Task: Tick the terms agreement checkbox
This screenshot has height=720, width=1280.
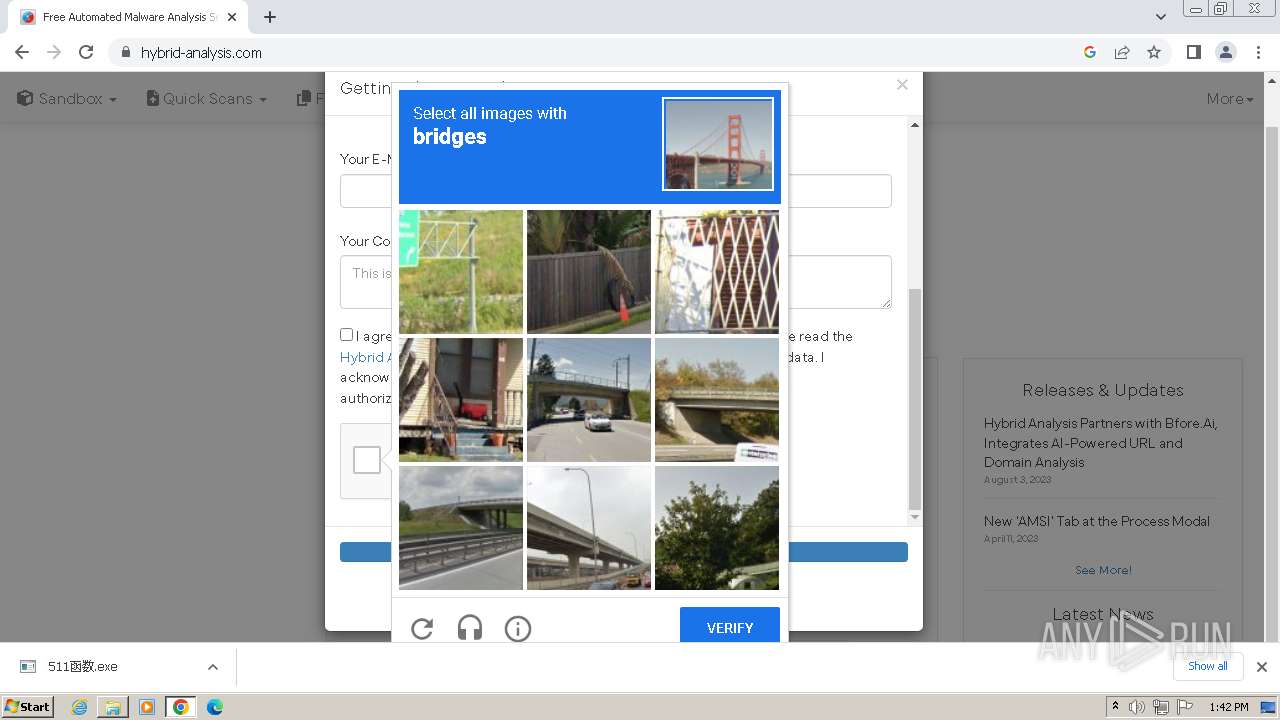Action: [x=347, y=335]
